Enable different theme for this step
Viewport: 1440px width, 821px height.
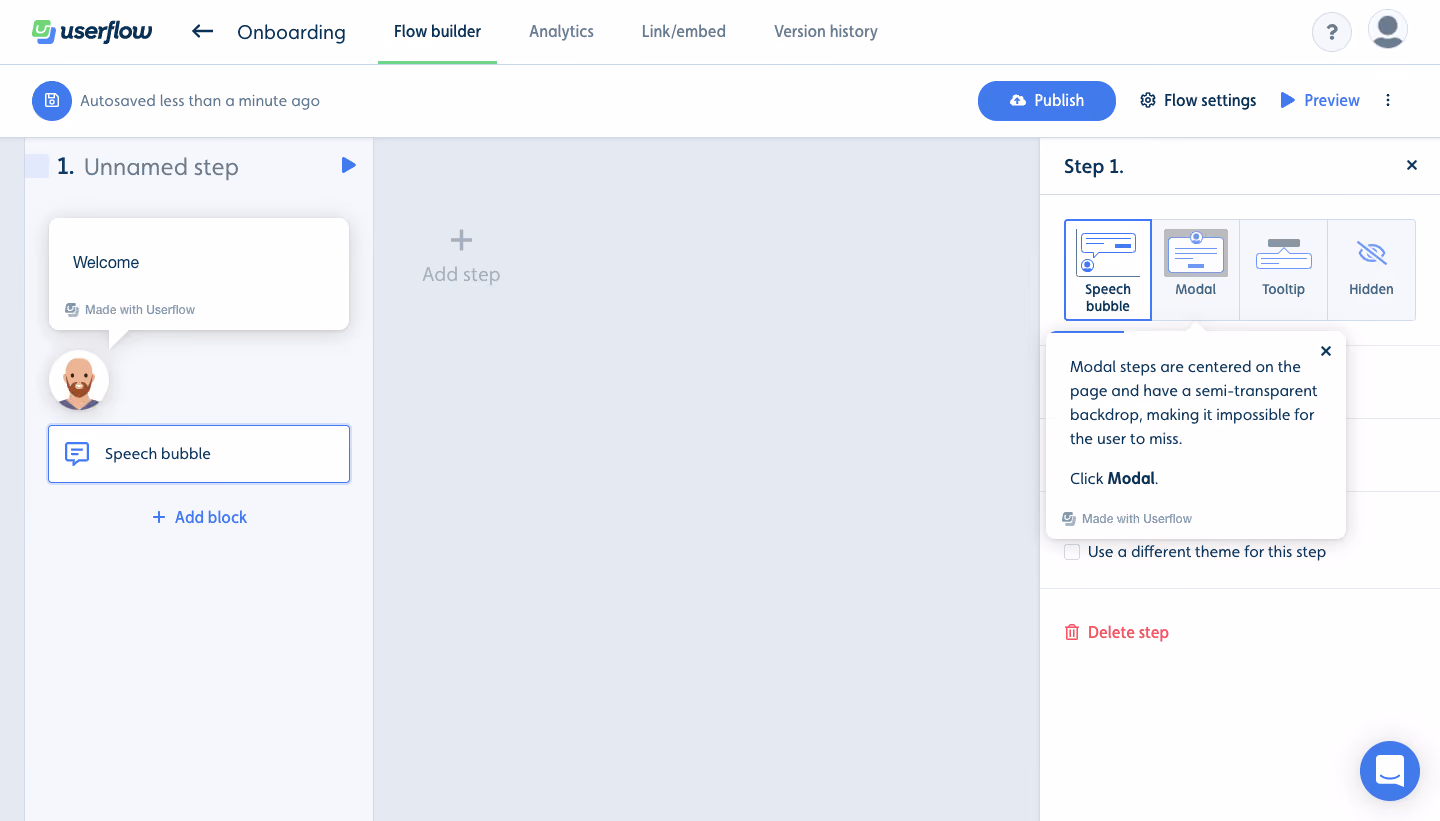(1072, 552)
